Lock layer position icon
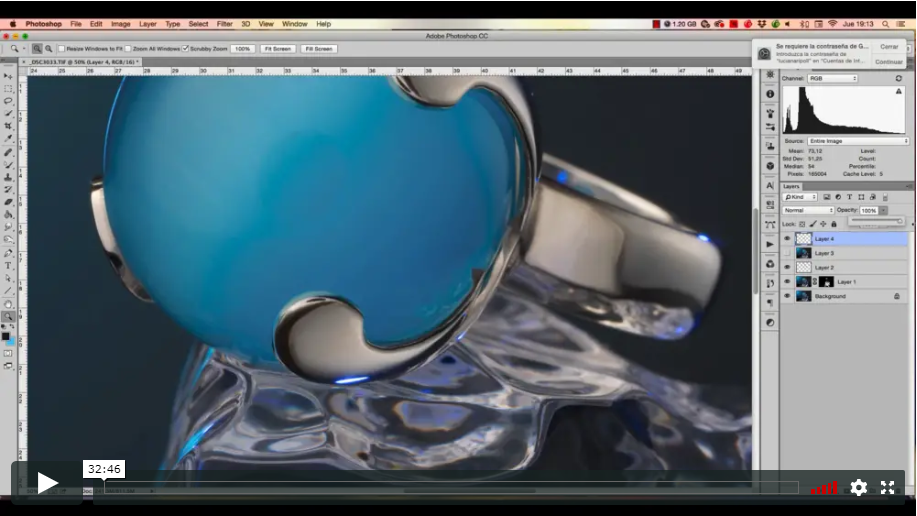Viewport: 917px width, 516px height. click(823, 224)
